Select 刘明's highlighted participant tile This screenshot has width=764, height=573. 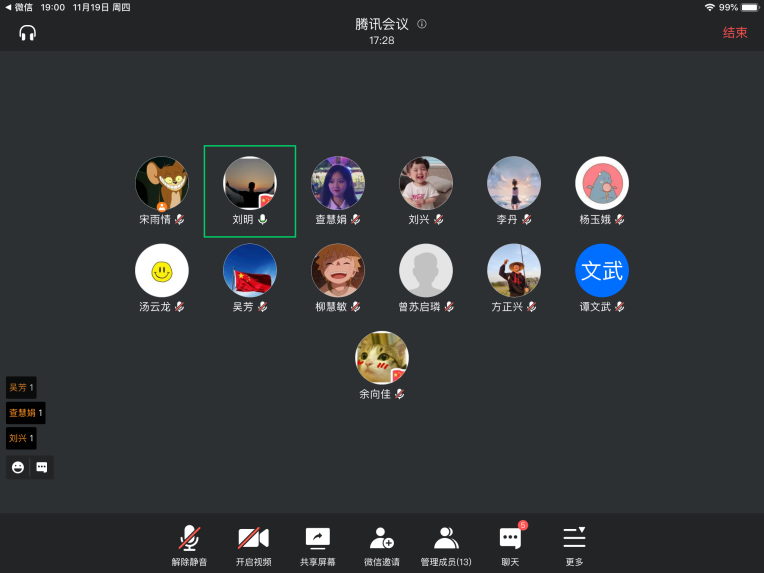[x=250, y=191]
